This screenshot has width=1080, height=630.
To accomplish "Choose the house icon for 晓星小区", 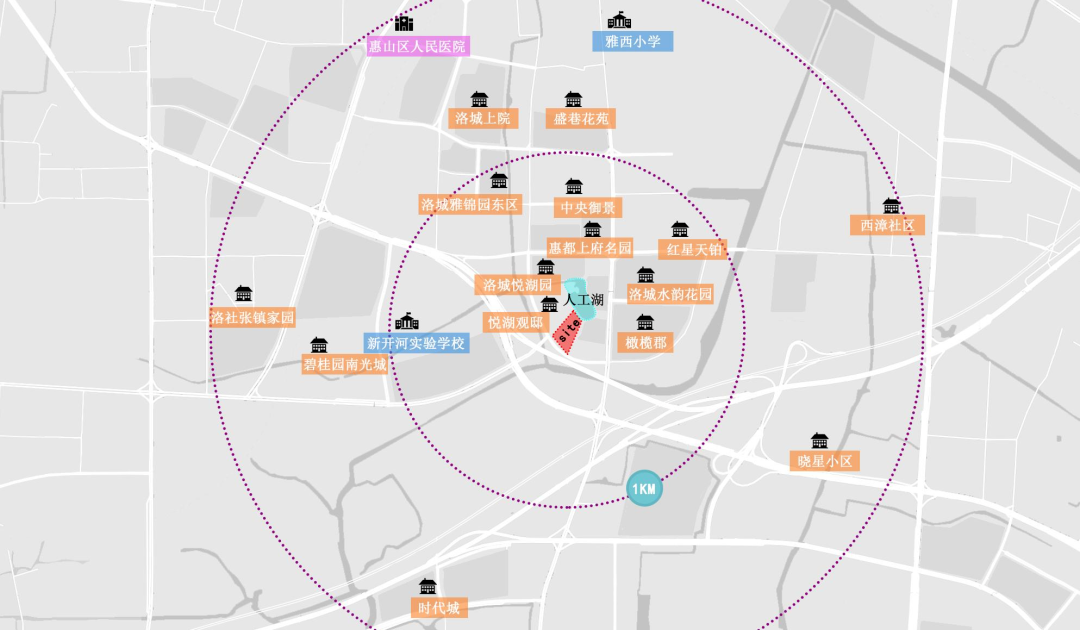I will click(x=819, y=441).
